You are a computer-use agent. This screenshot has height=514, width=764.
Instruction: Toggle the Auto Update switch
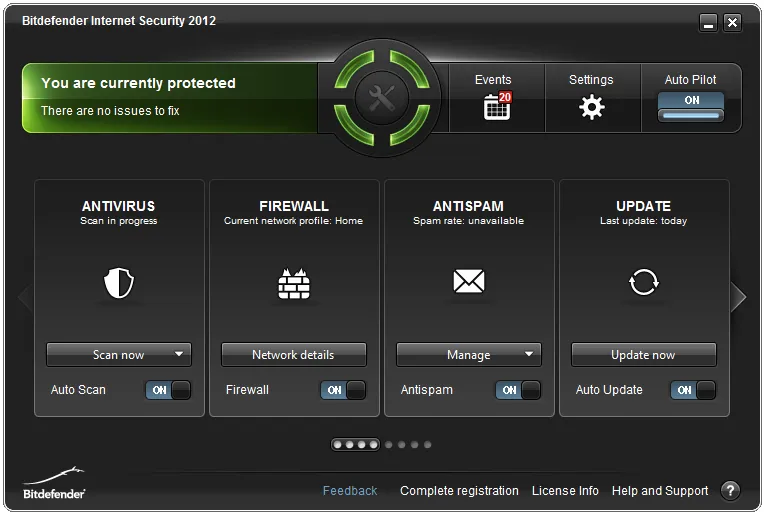pyautogui.click(x=693, y=390)
